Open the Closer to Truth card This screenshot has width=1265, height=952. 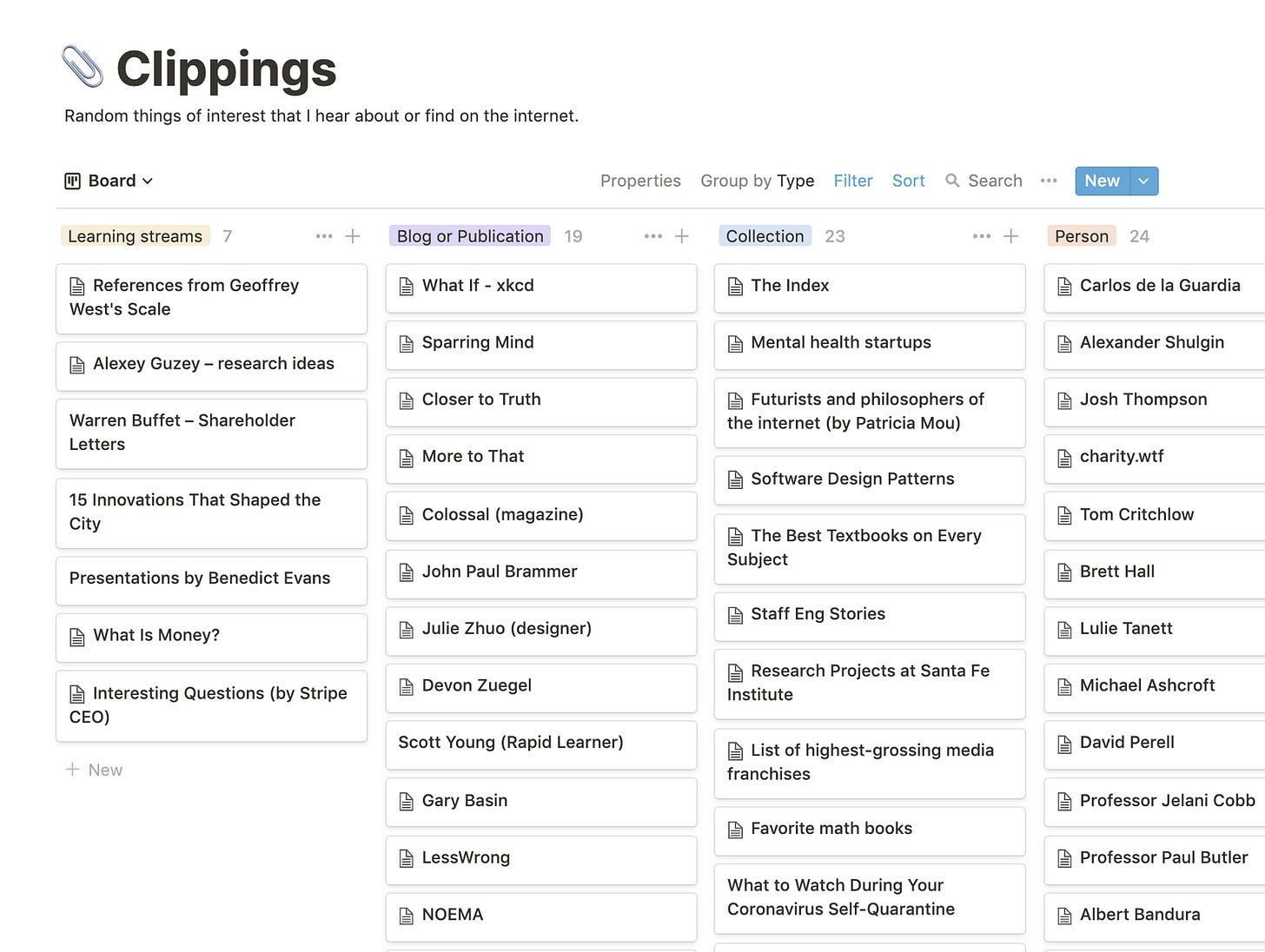[540, 401]
